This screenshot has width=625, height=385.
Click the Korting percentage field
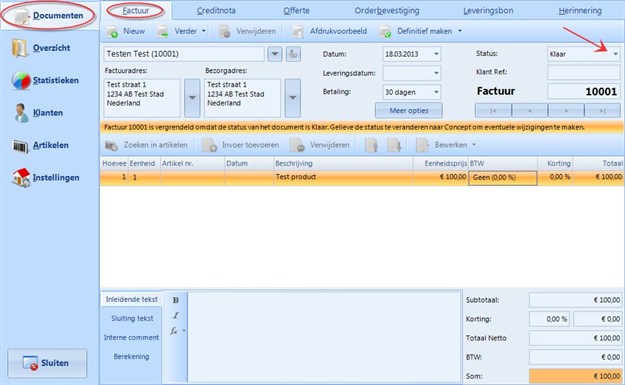point(549,319)
